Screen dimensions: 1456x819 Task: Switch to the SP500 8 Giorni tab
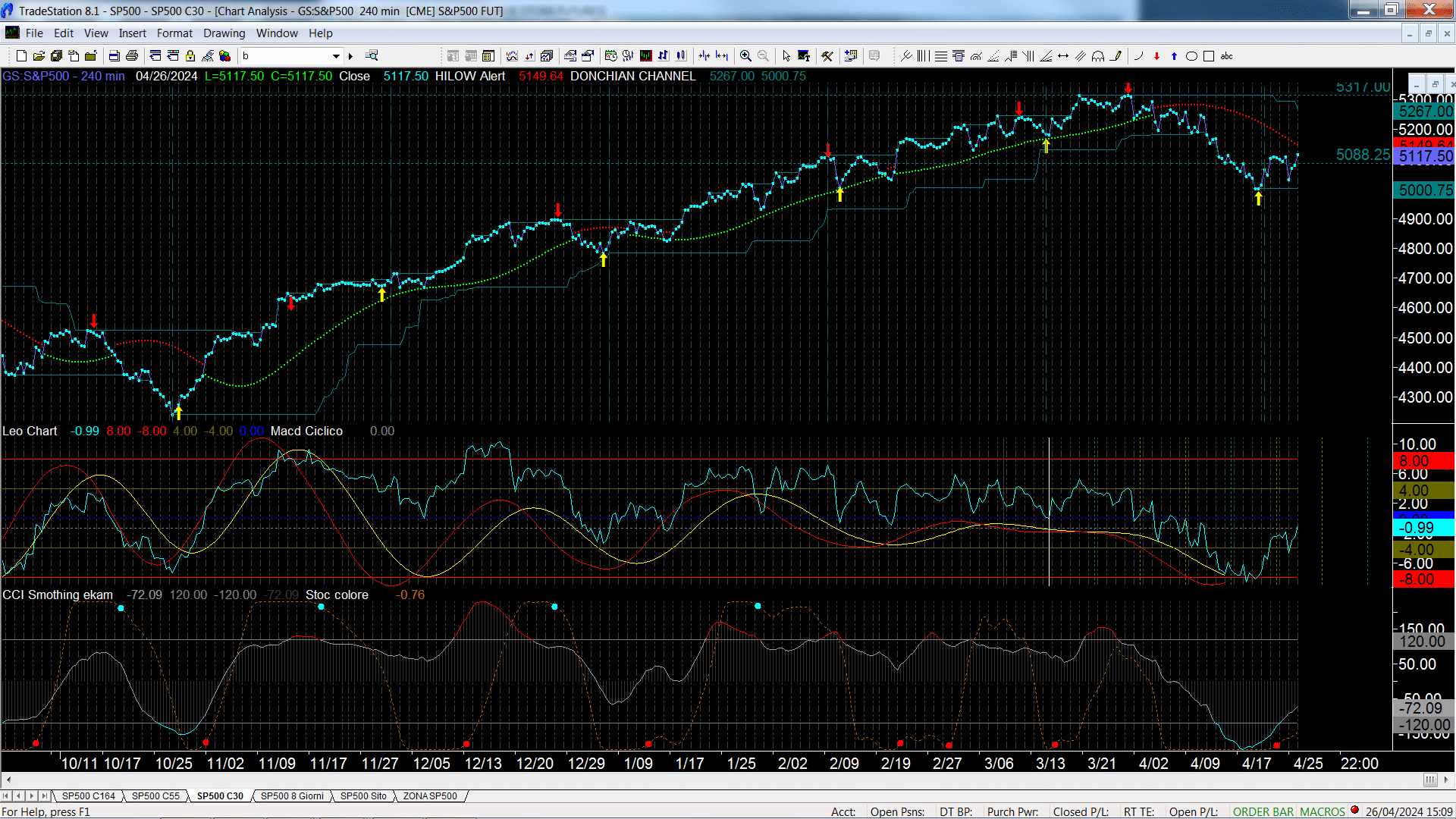292,796
